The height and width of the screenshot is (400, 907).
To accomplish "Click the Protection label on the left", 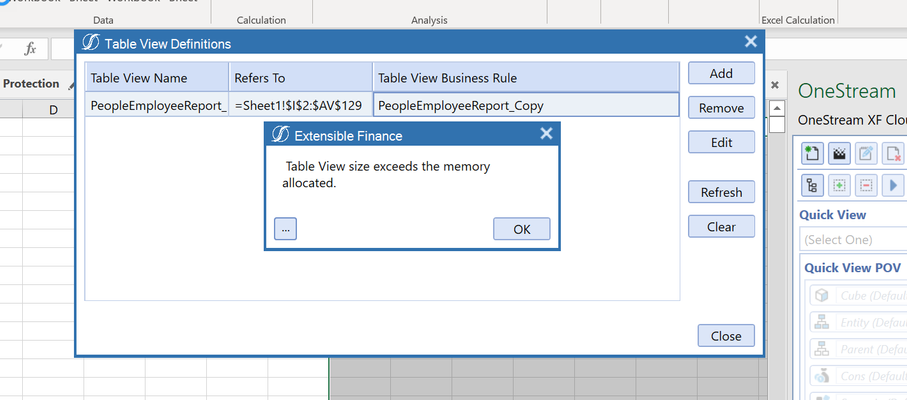I will click(31, 84).
